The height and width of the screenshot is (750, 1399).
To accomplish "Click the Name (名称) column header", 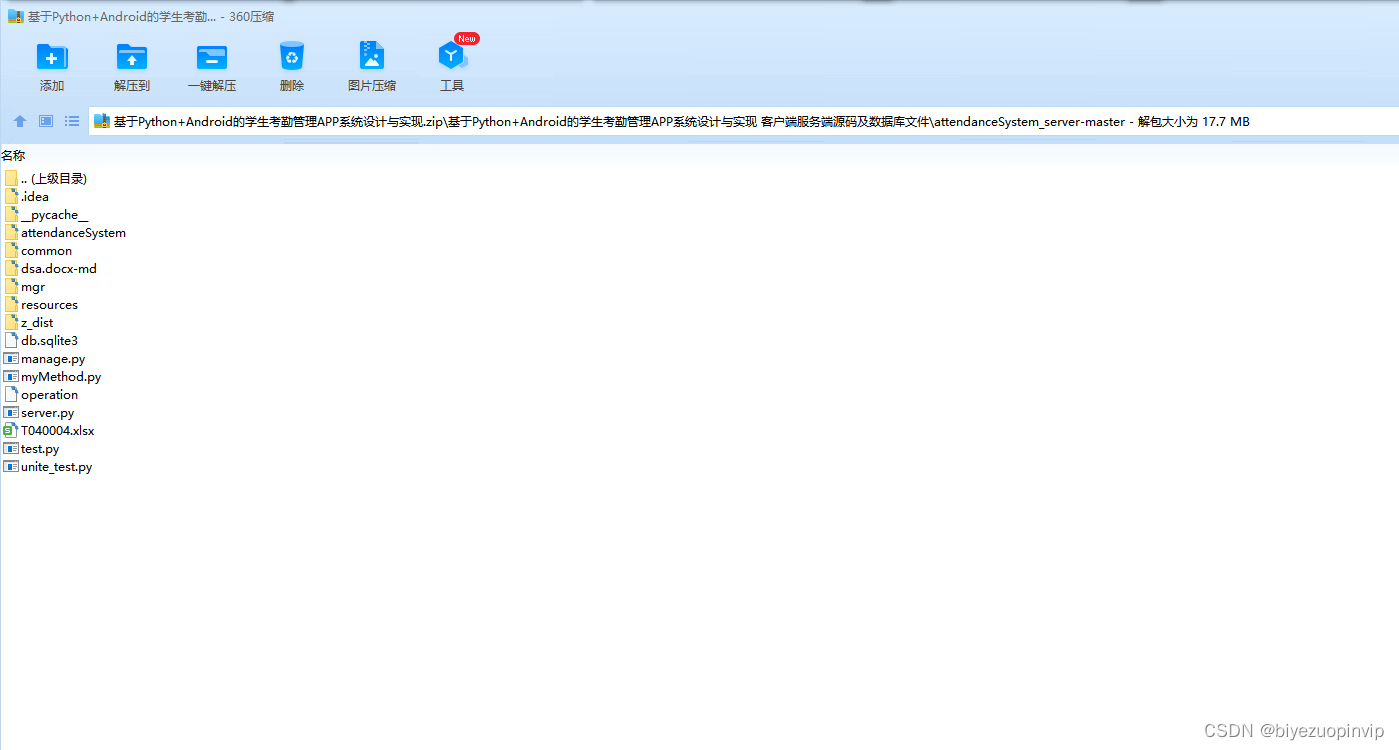I will pos(13,155).
